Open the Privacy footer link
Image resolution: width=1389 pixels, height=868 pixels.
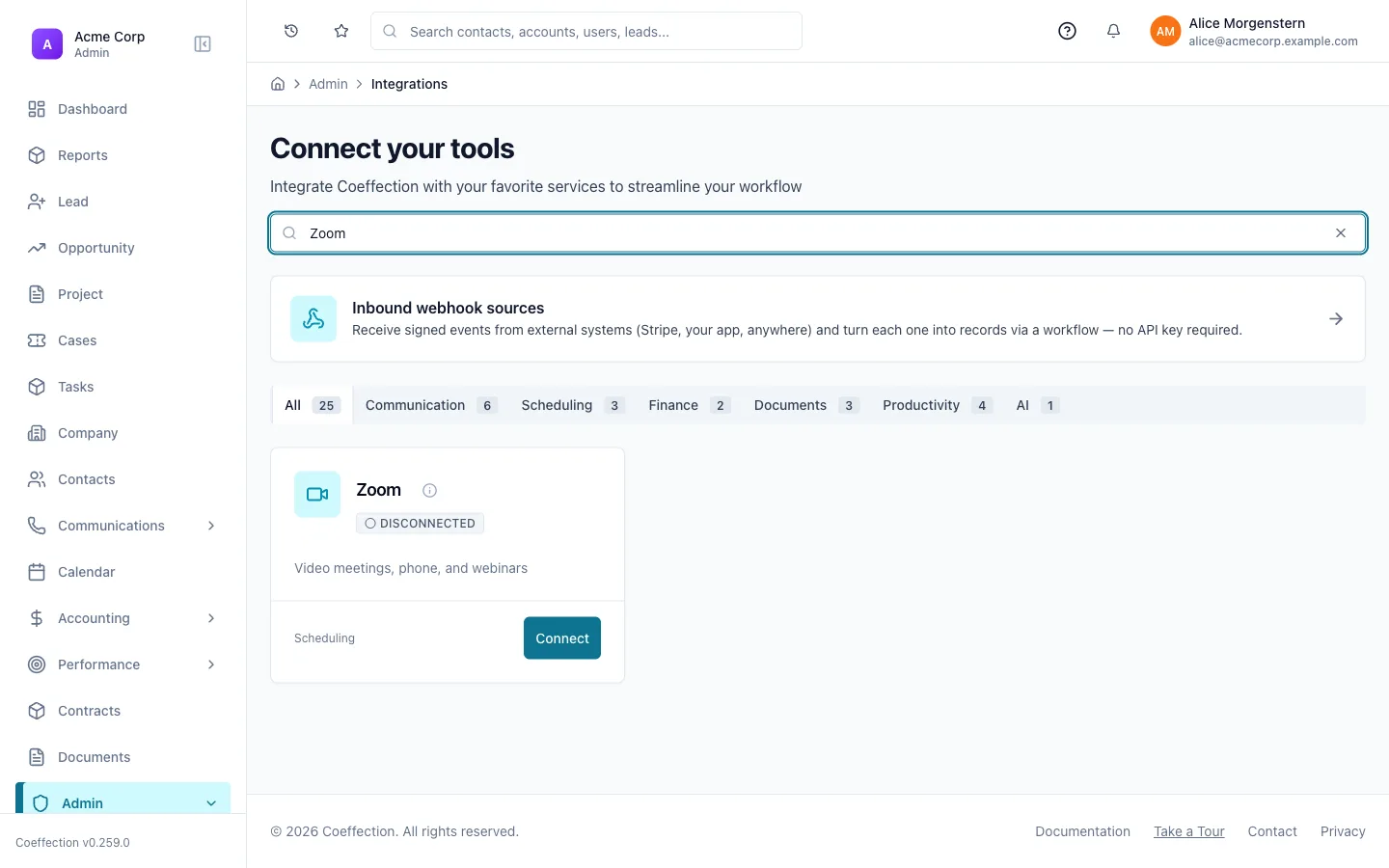pos(1343,831)
